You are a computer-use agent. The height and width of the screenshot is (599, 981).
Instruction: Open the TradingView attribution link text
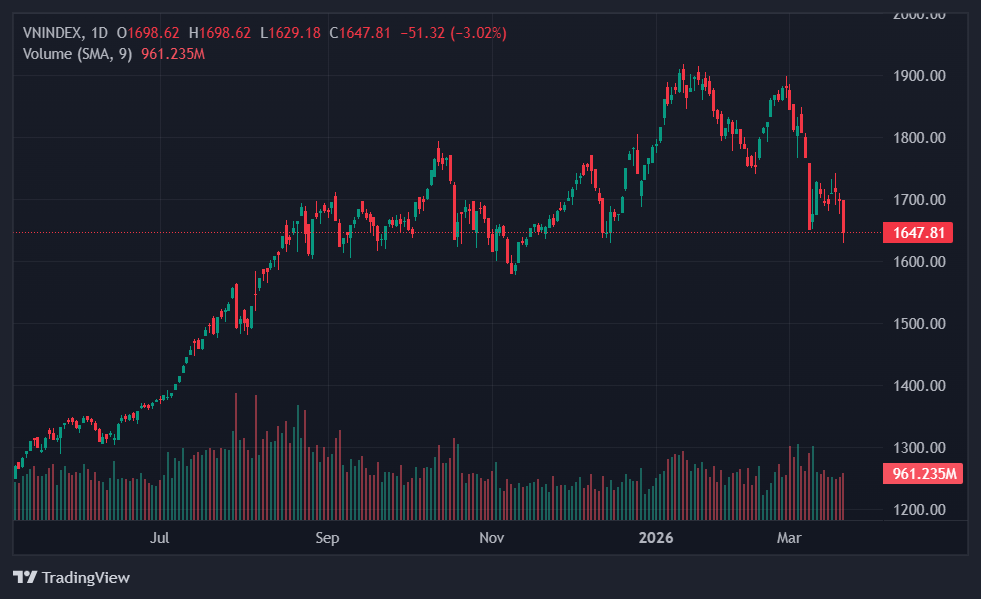(x=85, y=577)
